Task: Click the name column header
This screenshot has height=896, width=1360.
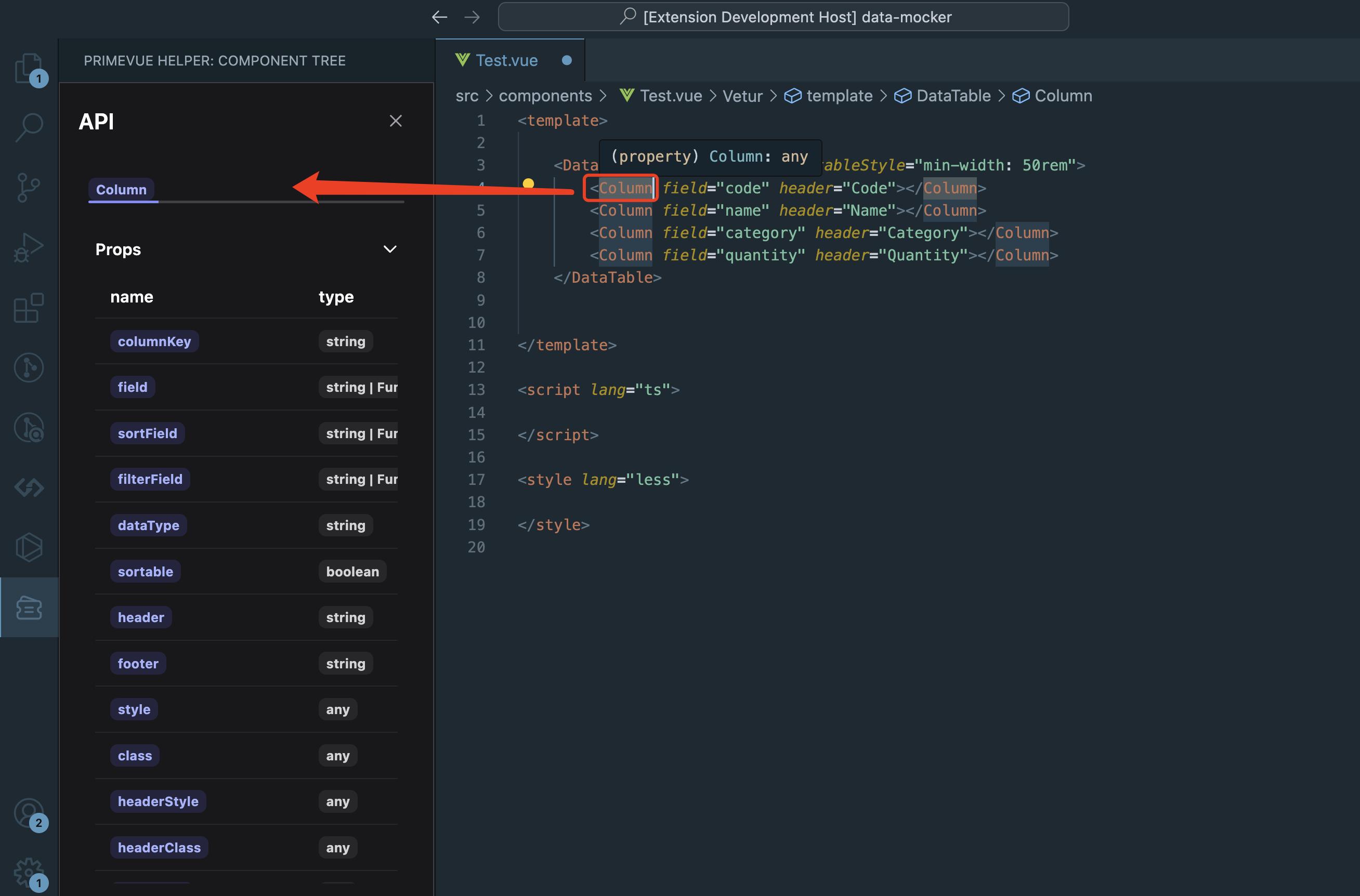Action: (x=132, y=297)
